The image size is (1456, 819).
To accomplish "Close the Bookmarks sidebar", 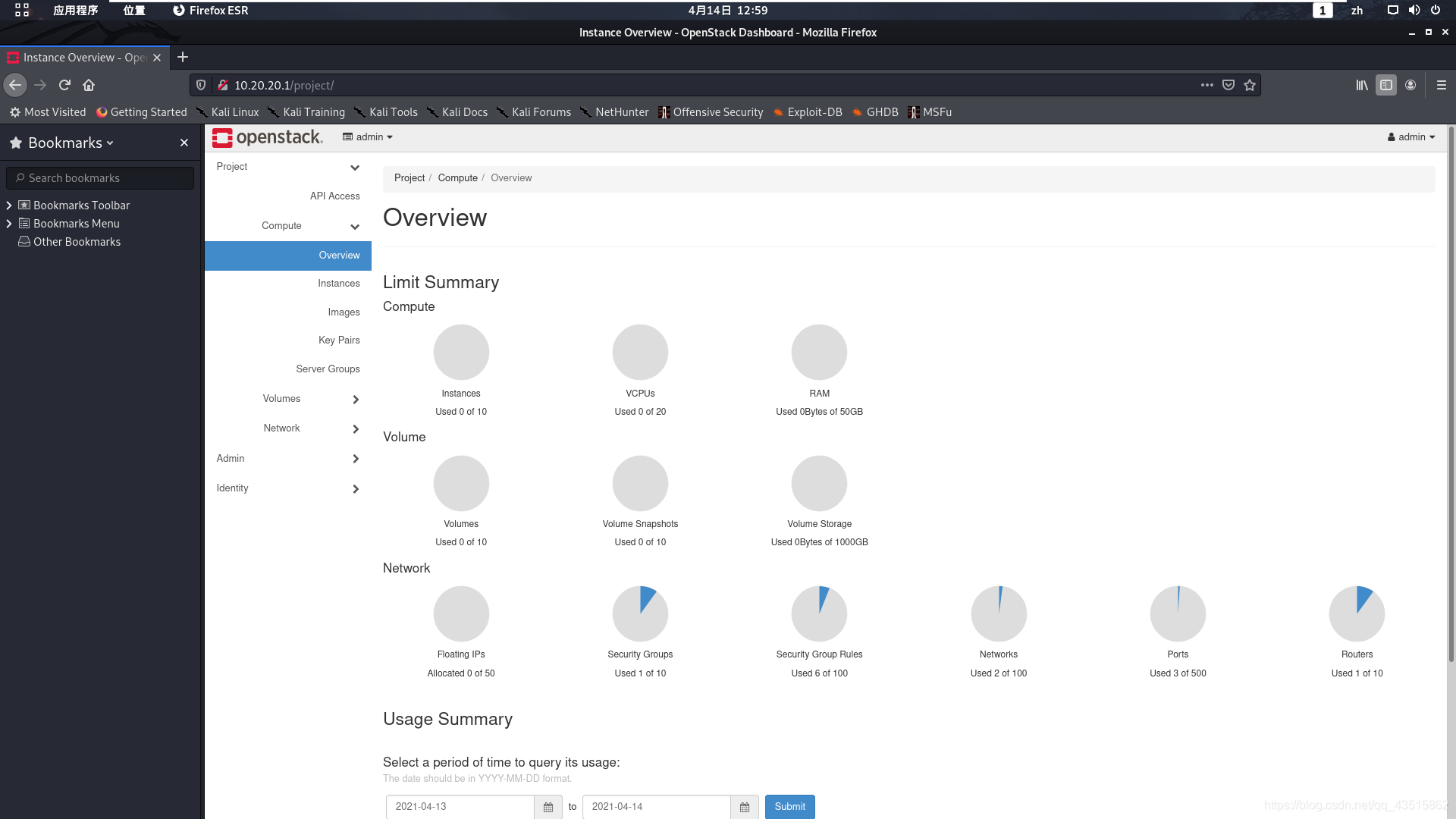I will point(184,143).
